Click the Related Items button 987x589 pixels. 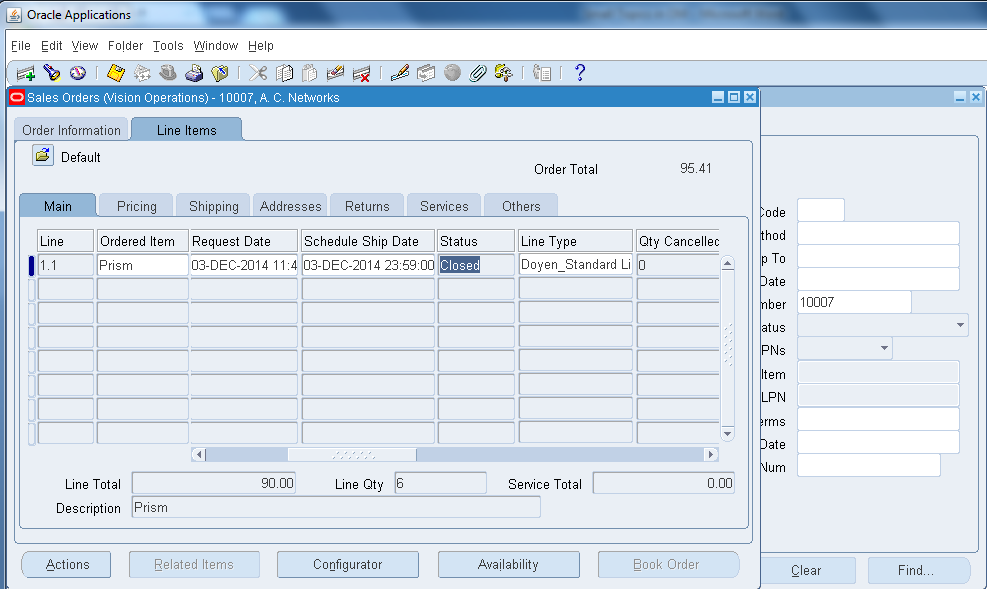pyautogui.click(x=195, y=564)
